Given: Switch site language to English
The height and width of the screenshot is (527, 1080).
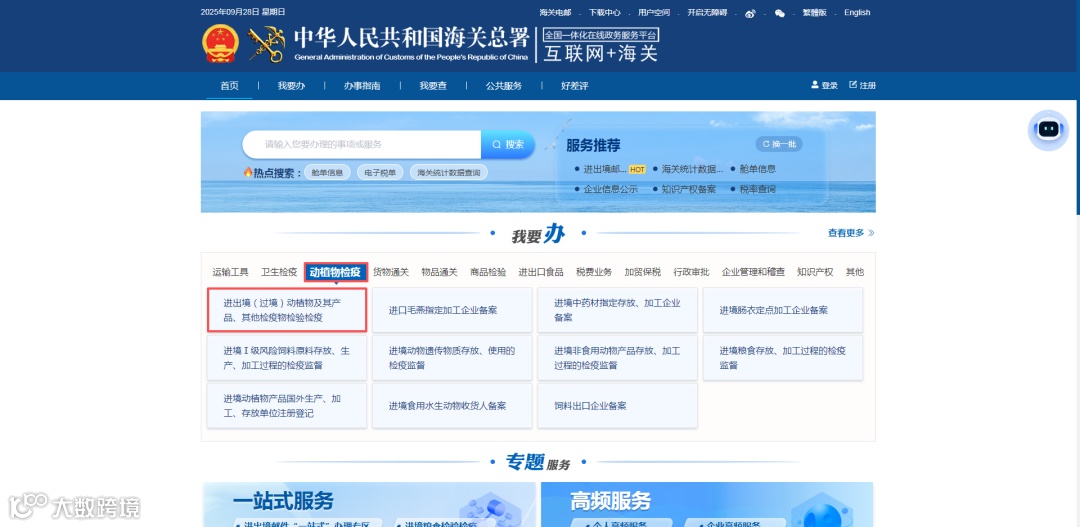Looking at the screenshot, I should (857, 12).
